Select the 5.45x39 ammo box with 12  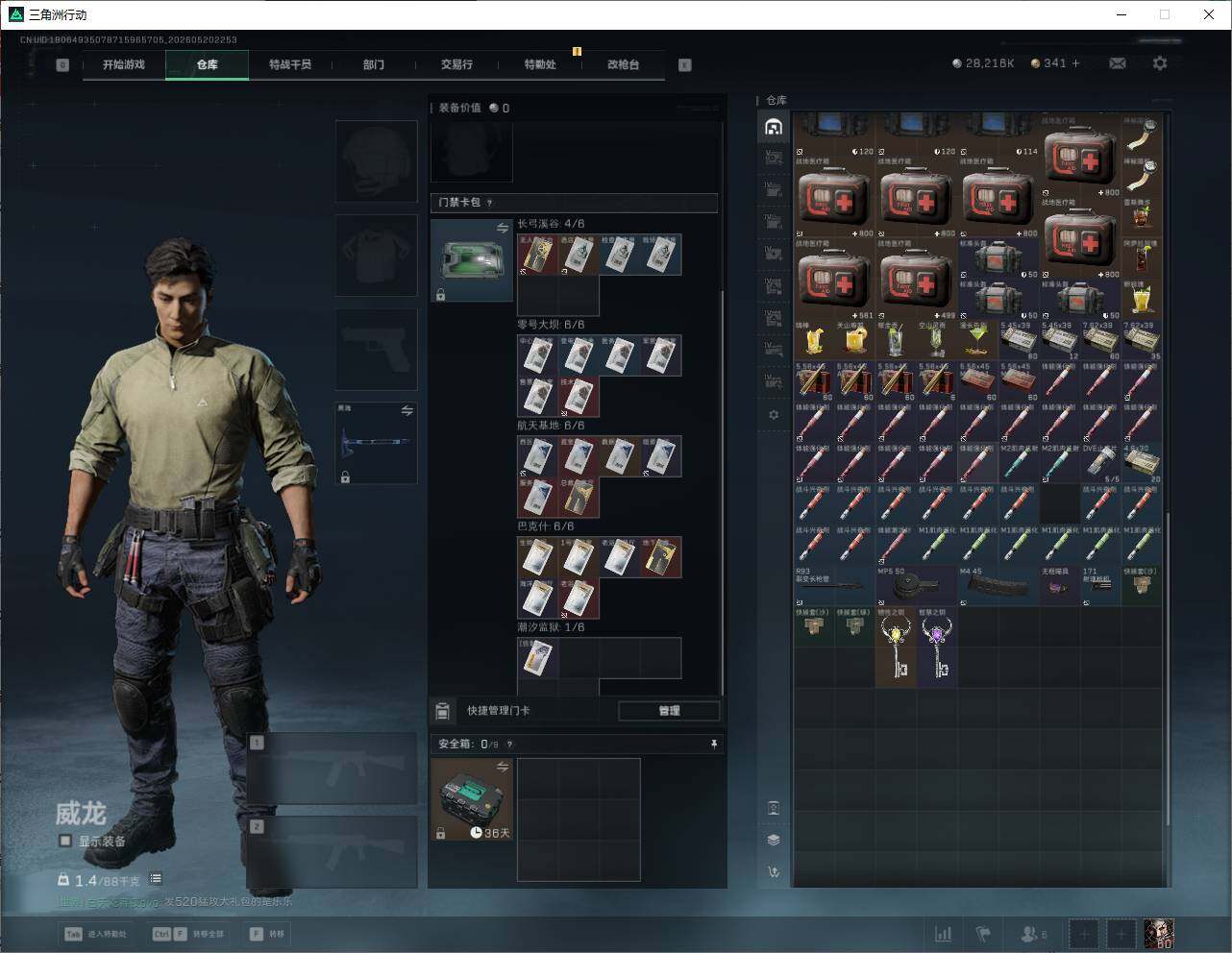click(1060, 341)
